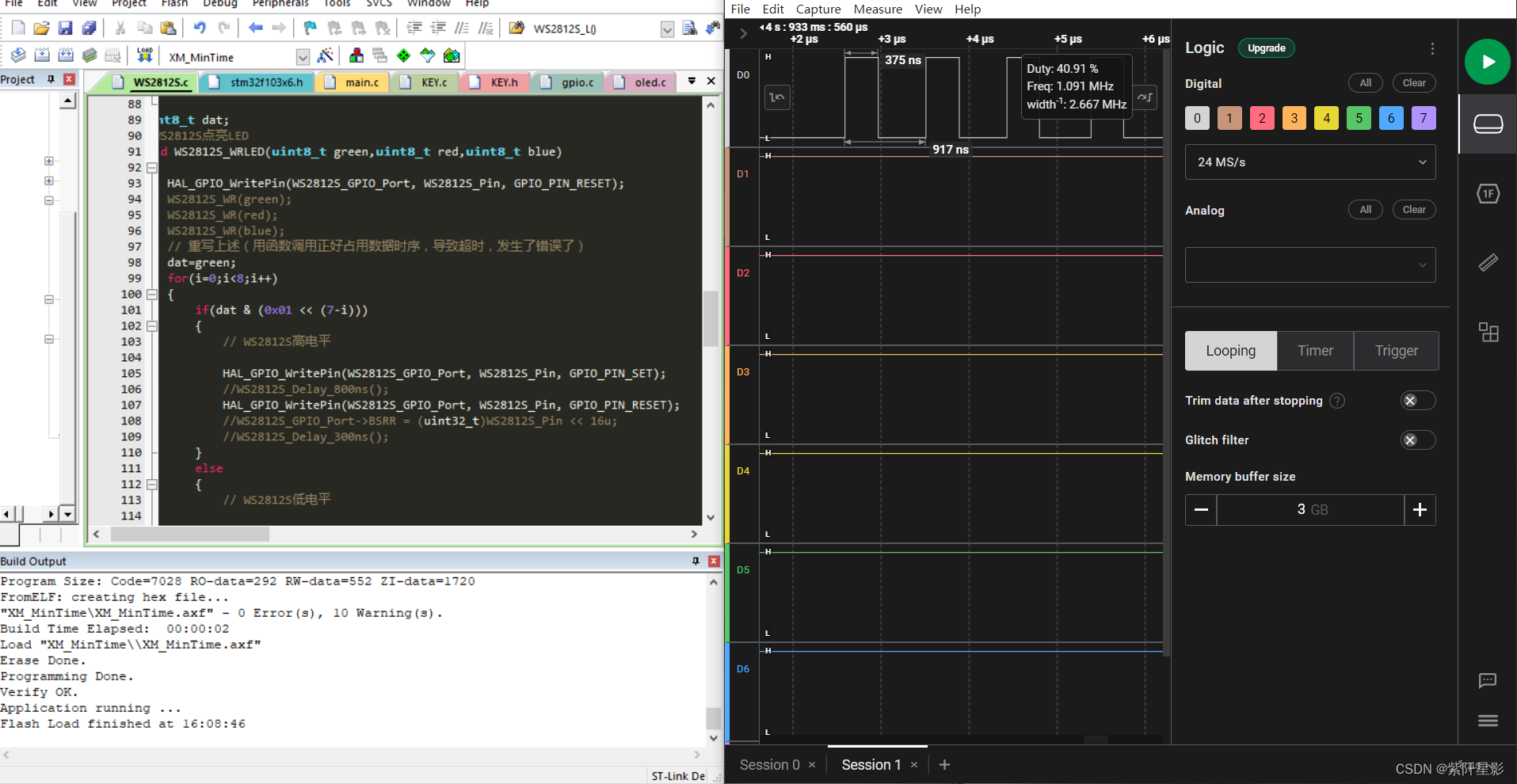Enable the Glitch filter switch
The width and height of the screenshot is (1517, 784).
pyautogui.click(x=1417, y=440)
